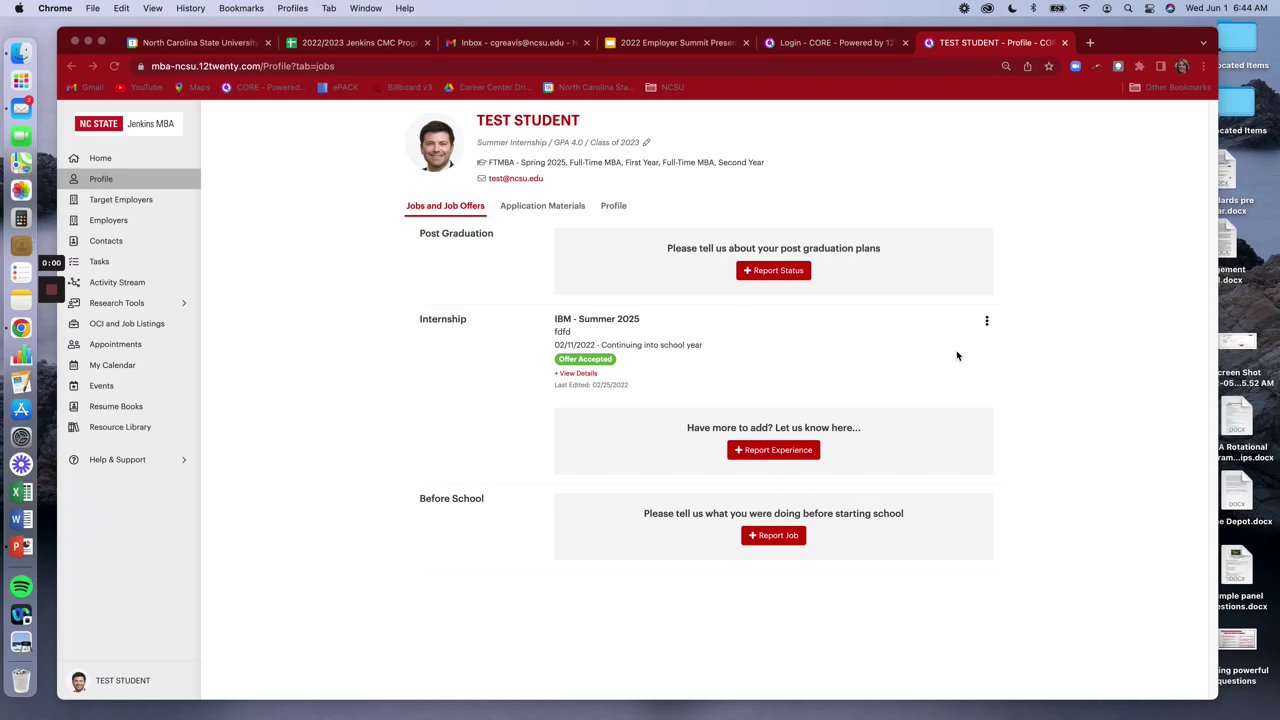Bookmark this page with the star icon
The height and width of the screenshot is (720, 1280).
point(1048,66)
